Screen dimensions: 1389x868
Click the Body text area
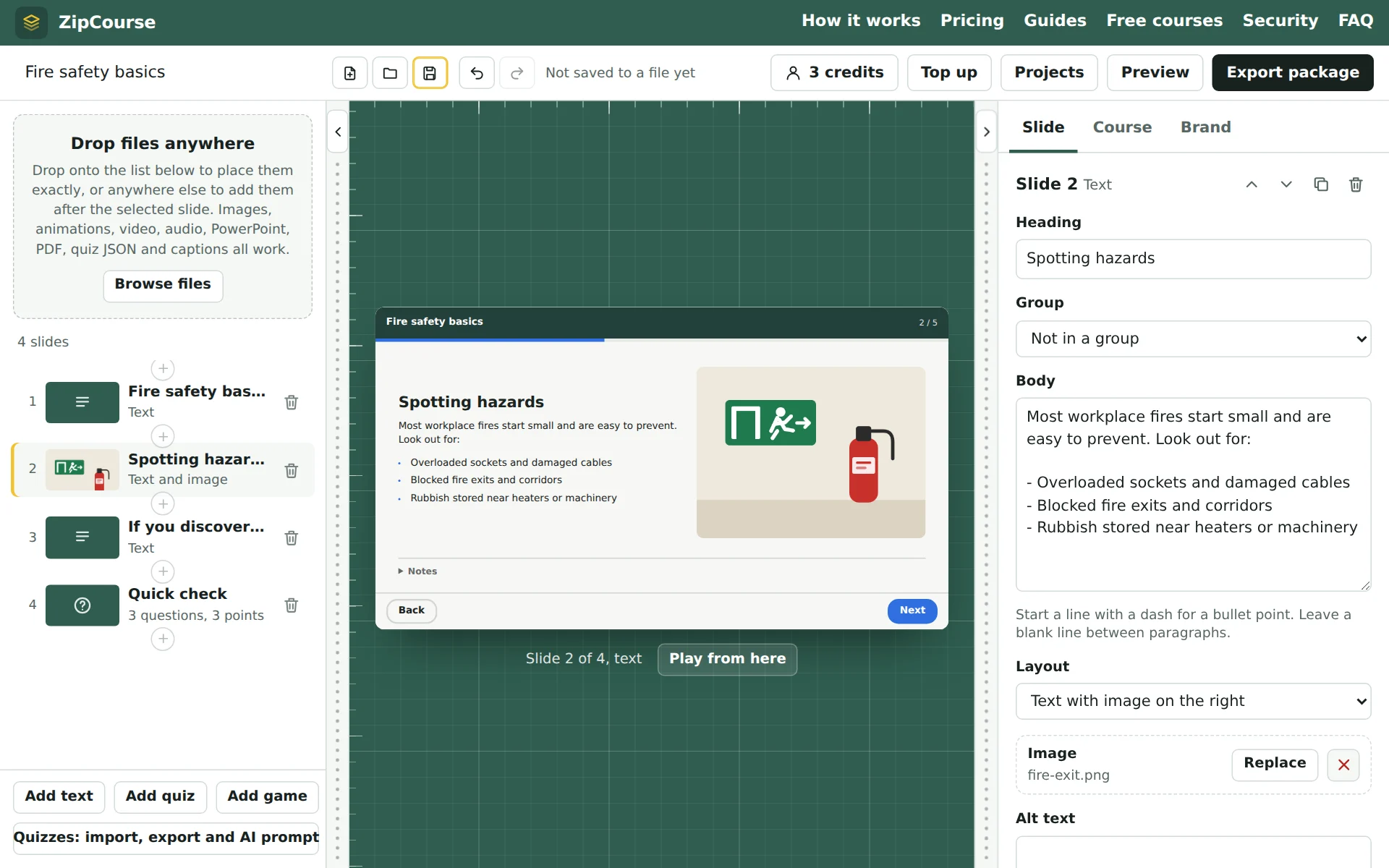[x=1193, y=494]
